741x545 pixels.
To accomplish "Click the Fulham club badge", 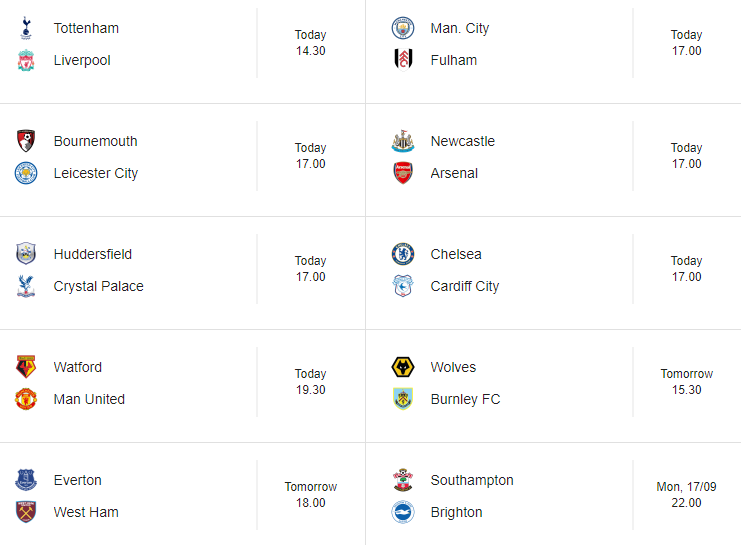I will [403, 60].
